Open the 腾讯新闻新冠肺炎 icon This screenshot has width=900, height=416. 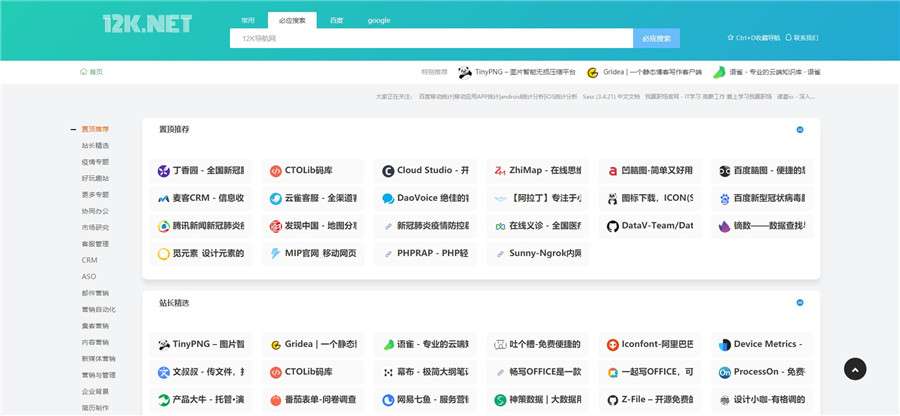click(164, 226)
